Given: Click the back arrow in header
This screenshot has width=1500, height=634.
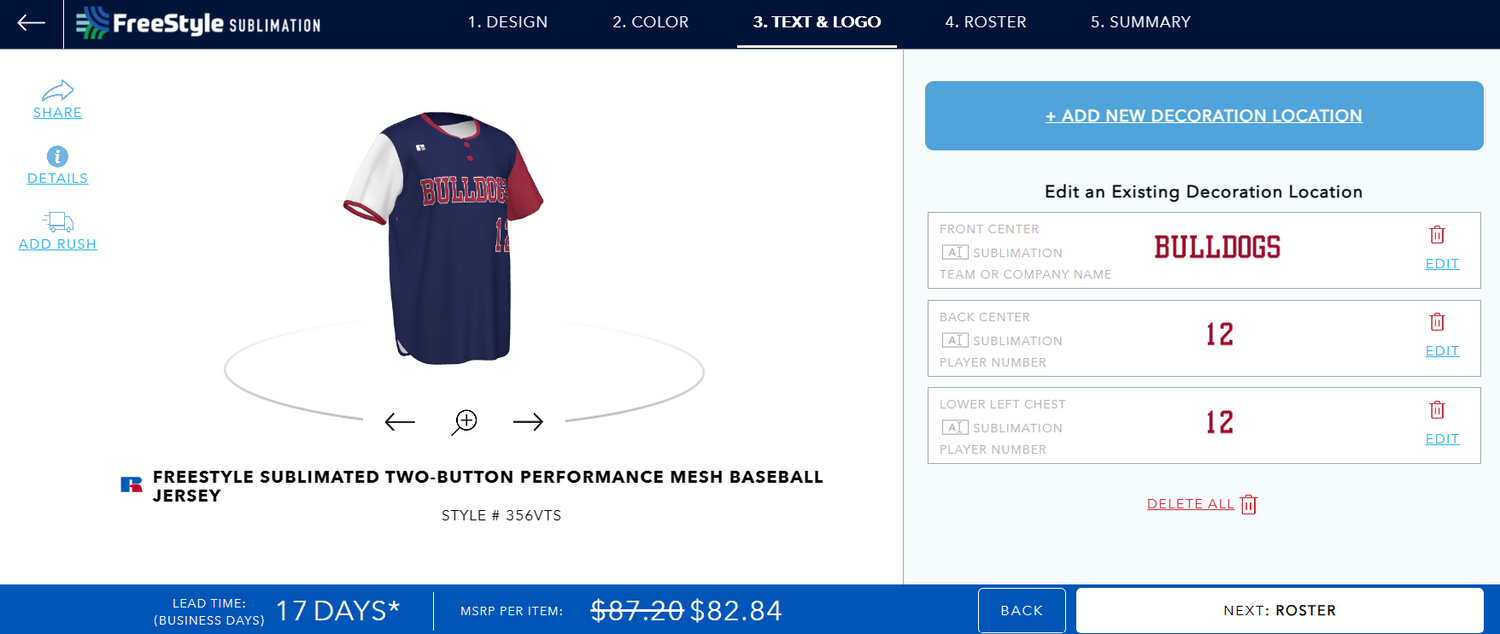Looking at the screenshot, I should point(31,23).
